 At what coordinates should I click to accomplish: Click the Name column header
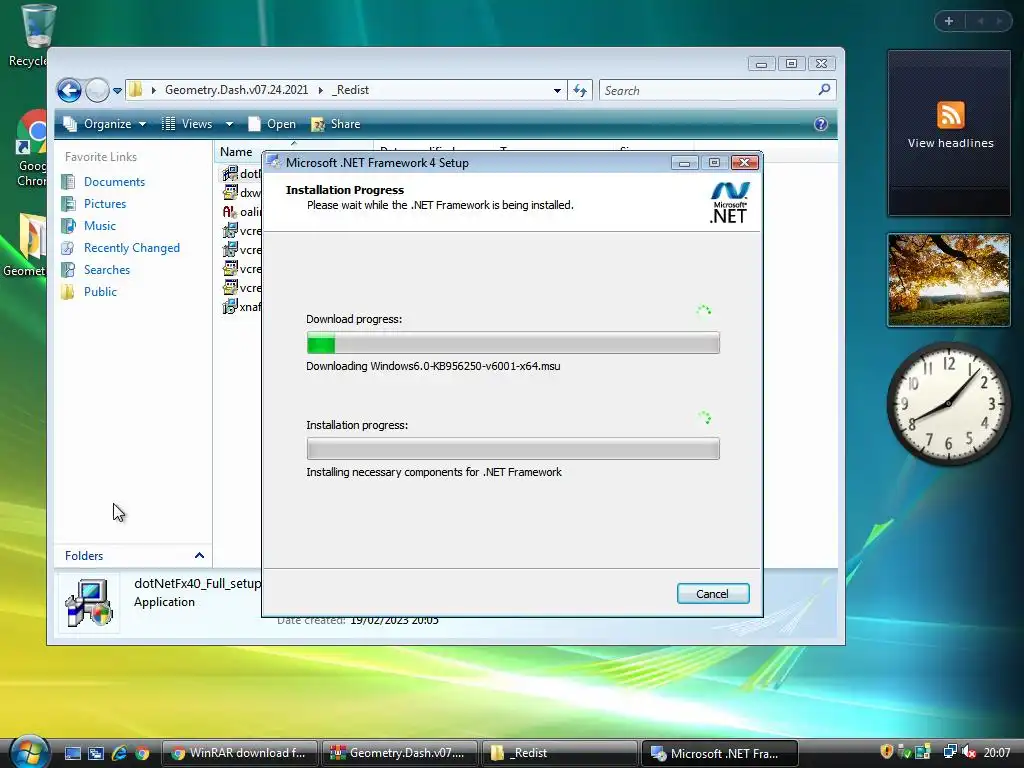(236, 152)
